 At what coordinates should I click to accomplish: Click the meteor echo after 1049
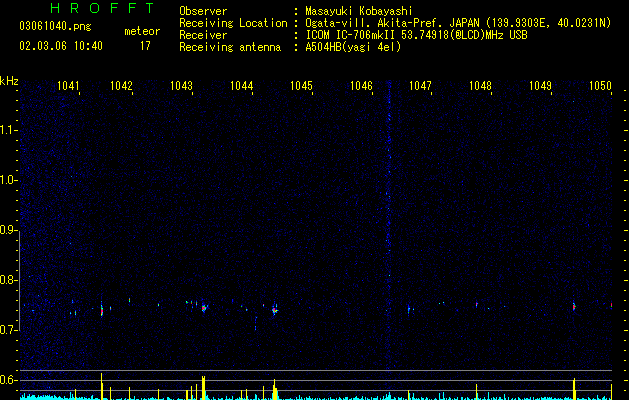(574, 307)
